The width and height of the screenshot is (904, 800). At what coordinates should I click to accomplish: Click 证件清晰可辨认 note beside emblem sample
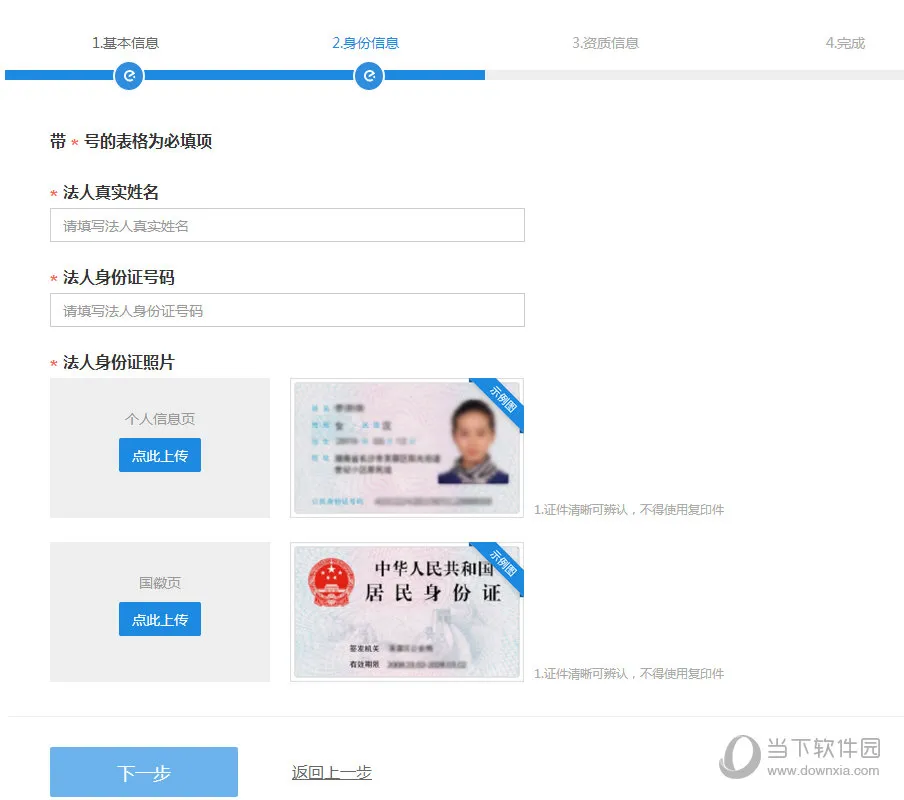tap(628, 674)
